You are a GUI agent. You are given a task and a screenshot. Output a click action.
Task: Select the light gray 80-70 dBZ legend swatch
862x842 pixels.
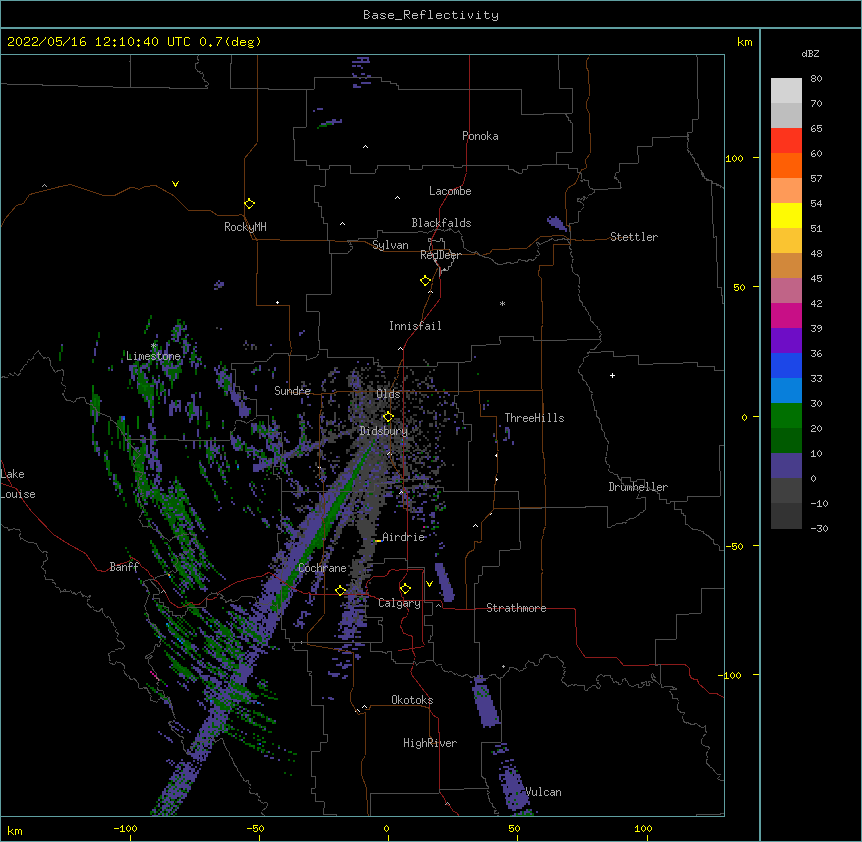click(786, 91)
